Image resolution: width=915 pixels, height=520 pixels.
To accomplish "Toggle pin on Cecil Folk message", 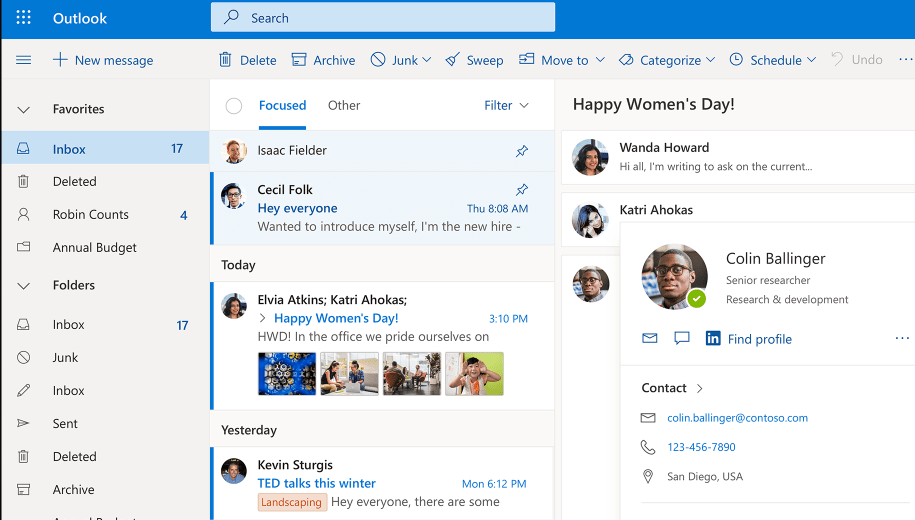I will click(522, 190).
